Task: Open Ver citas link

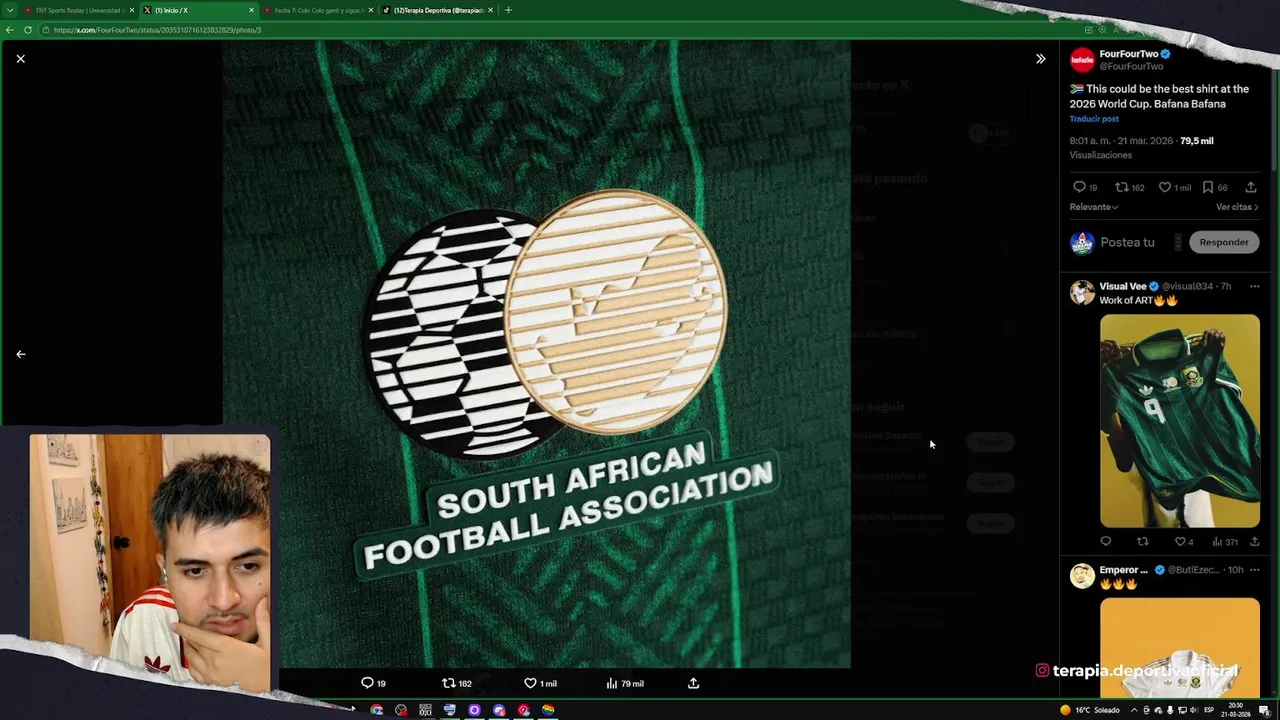Action: click(x=1237, y=207)
